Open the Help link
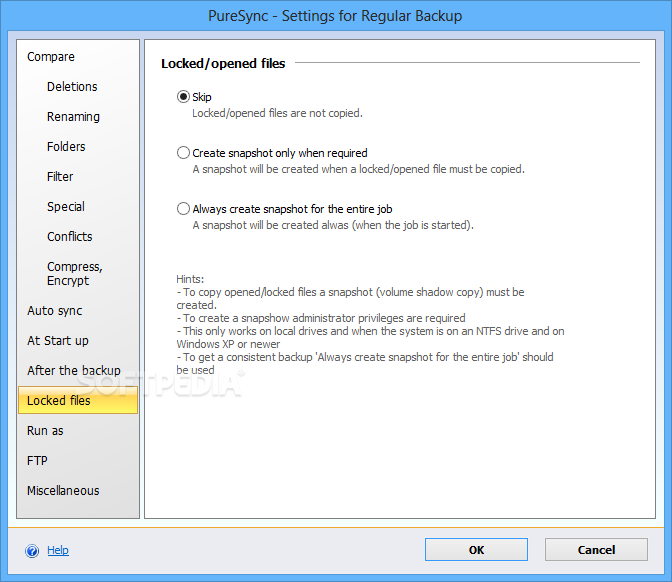The image size is (672, 582). (58, 550)
